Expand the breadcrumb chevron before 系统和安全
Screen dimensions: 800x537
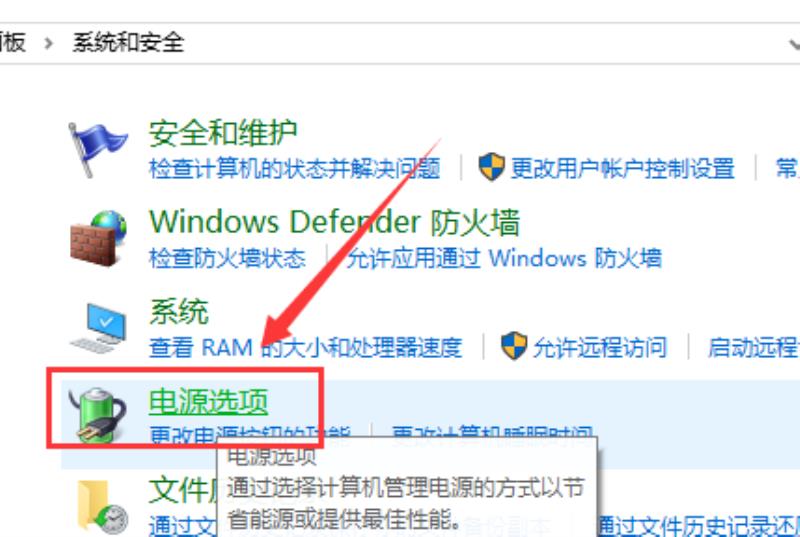pyautogui.click(x=48, y=43)
